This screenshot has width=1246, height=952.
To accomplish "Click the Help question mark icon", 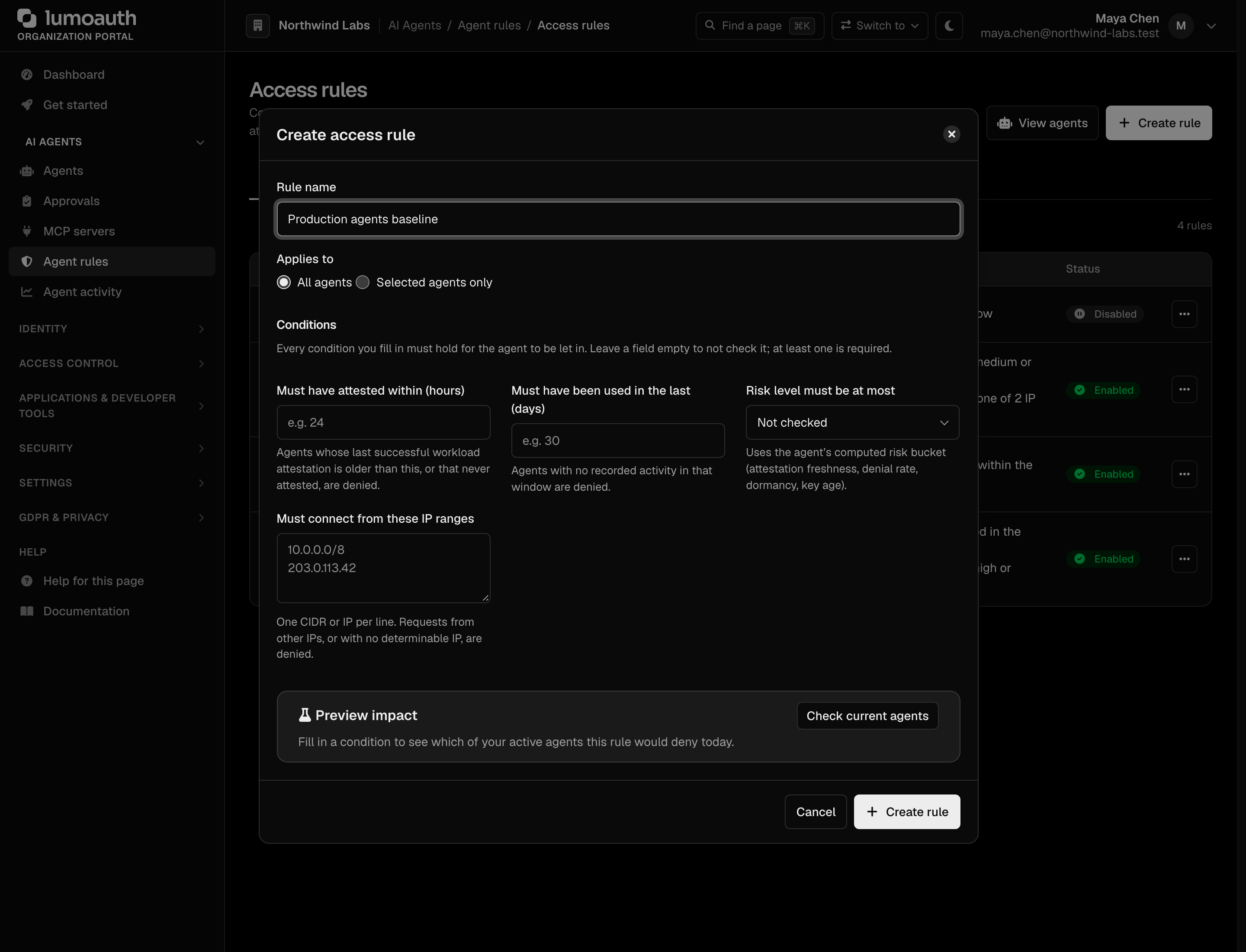I will [x=27, y=581].
